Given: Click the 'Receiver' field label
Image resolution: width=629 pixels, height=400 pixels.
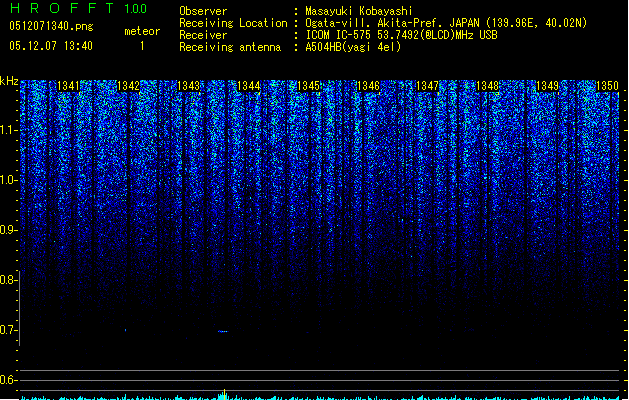Looking at the screenshot, I should [x=203, y=35].
